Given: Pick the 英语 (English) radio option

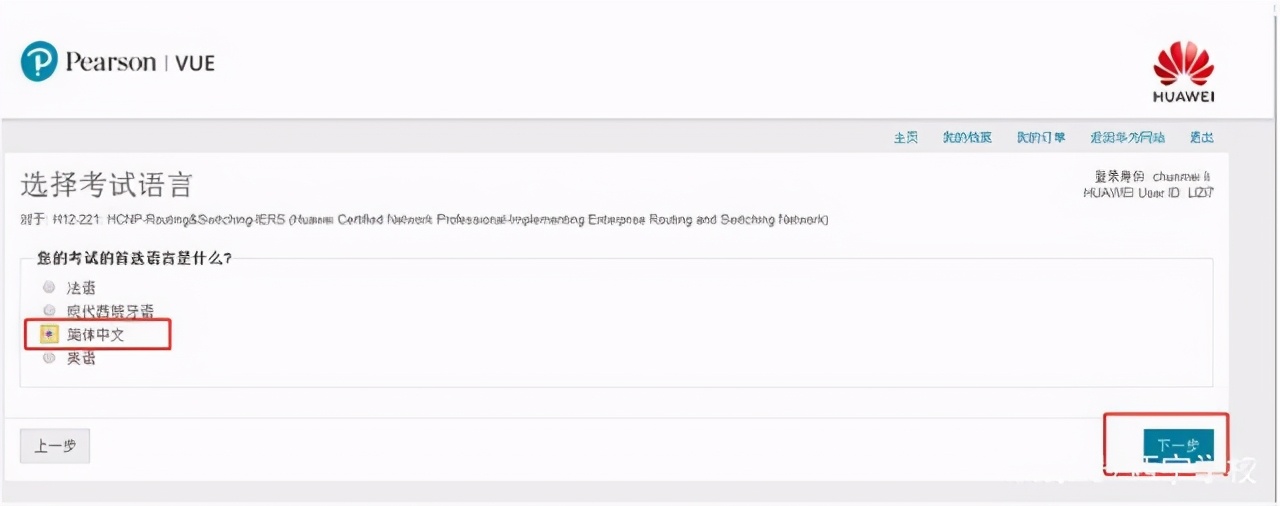Looking at the screenshot, I should point(49,358).
